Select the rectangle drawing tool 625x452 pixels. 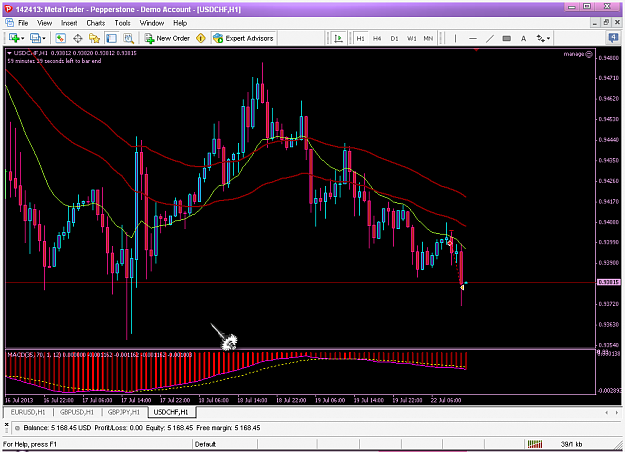(x=507, y=38)
